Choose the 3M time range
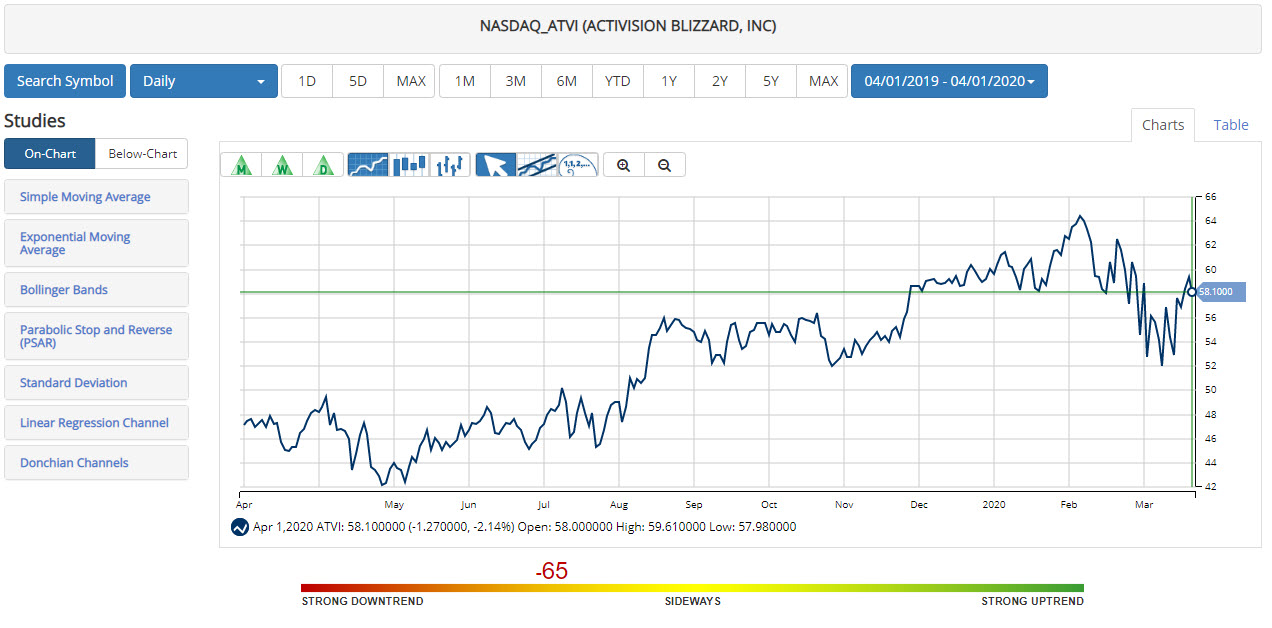1272x628 pixels. tap(516, 81)
